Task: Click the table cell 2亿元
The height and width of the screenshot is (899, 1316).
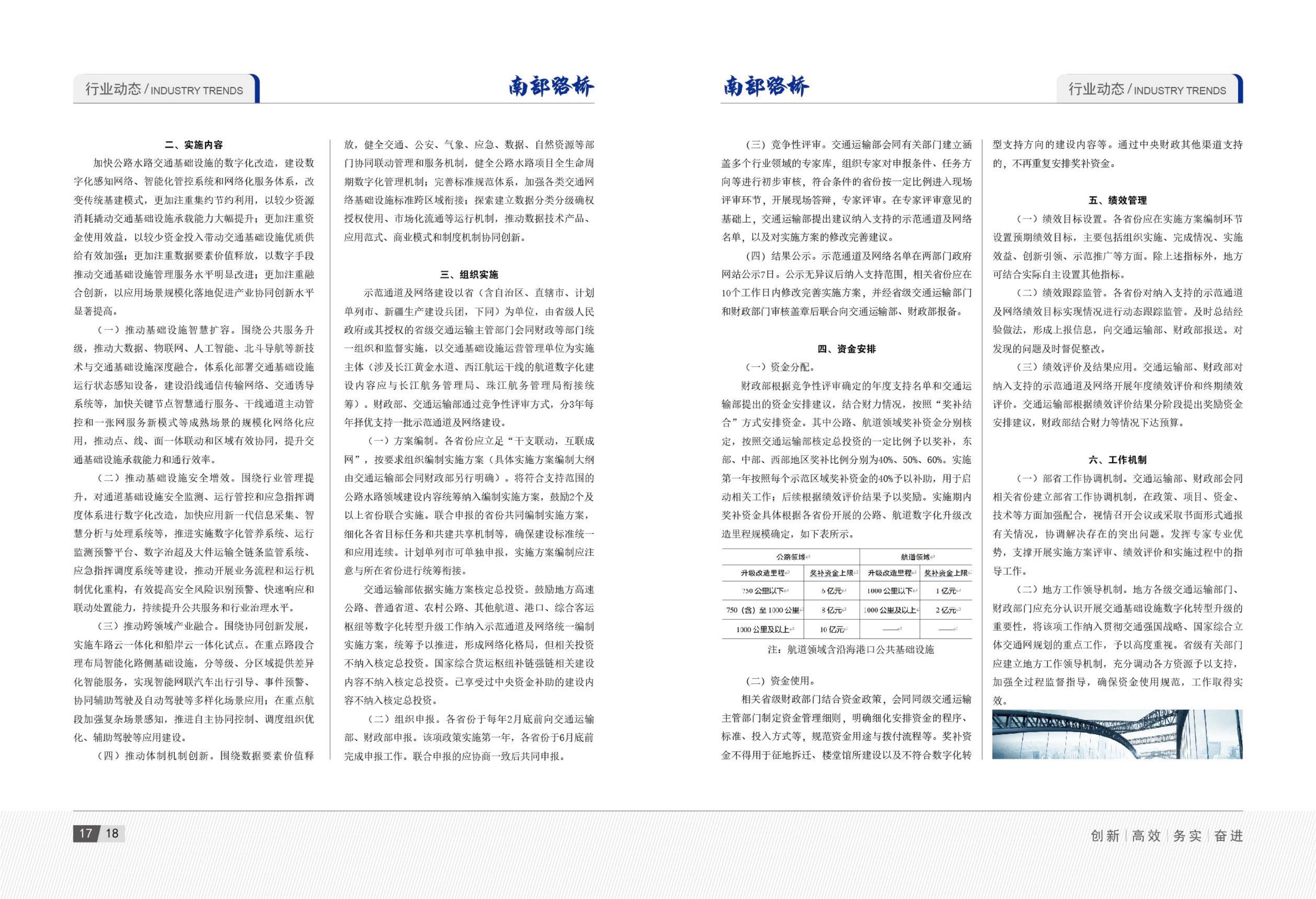Action: (946, 610)
